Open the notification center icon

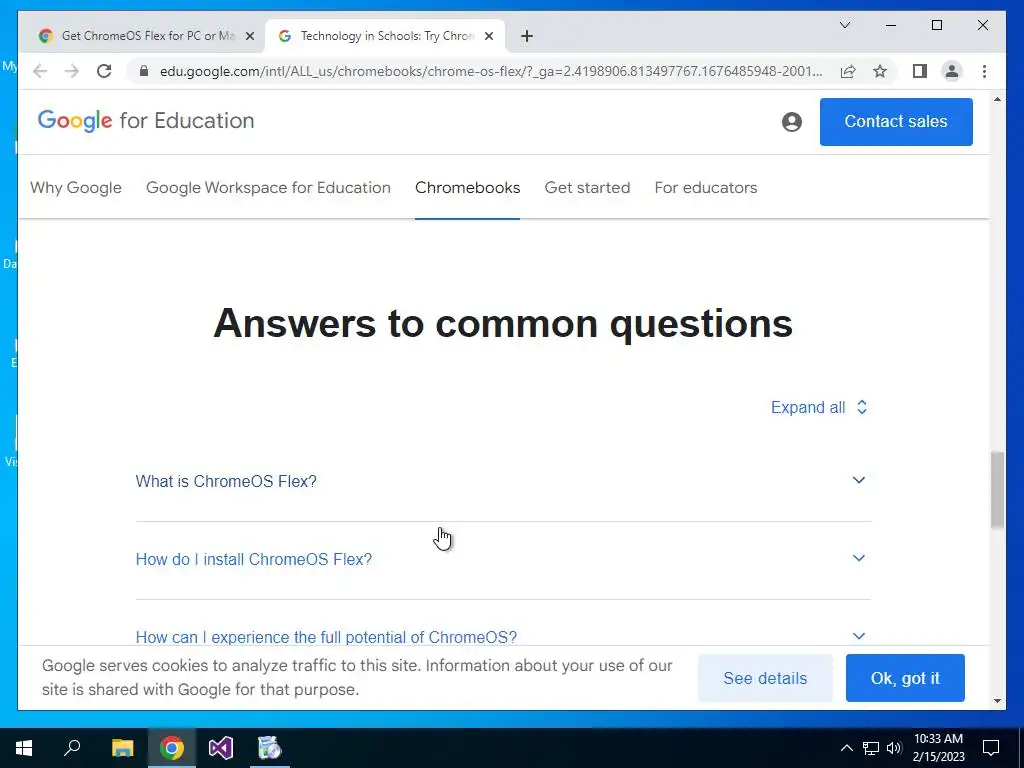pyautogui.click(x=991, y=748)
